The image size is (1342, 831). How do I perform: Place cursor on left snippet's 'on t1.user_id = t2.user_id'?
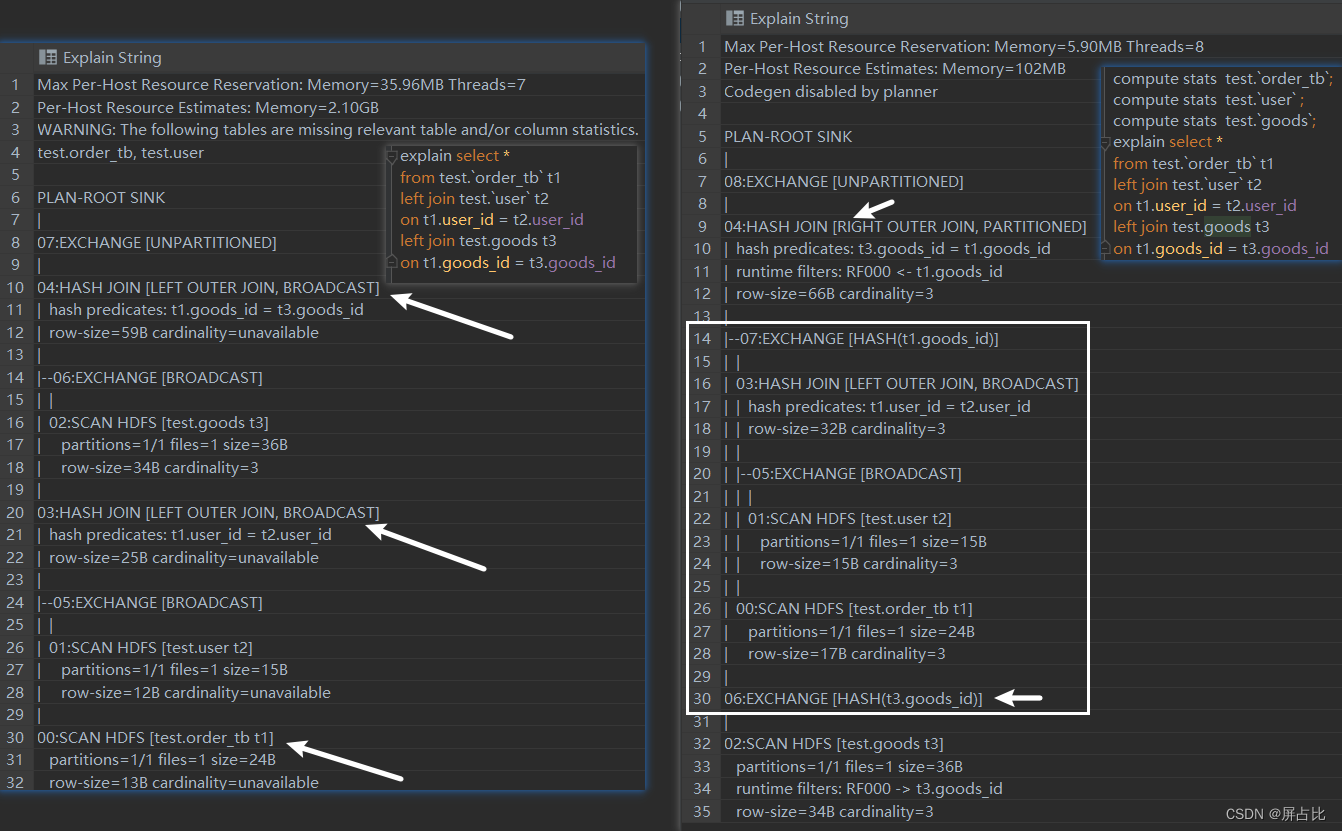coord(491,220)
